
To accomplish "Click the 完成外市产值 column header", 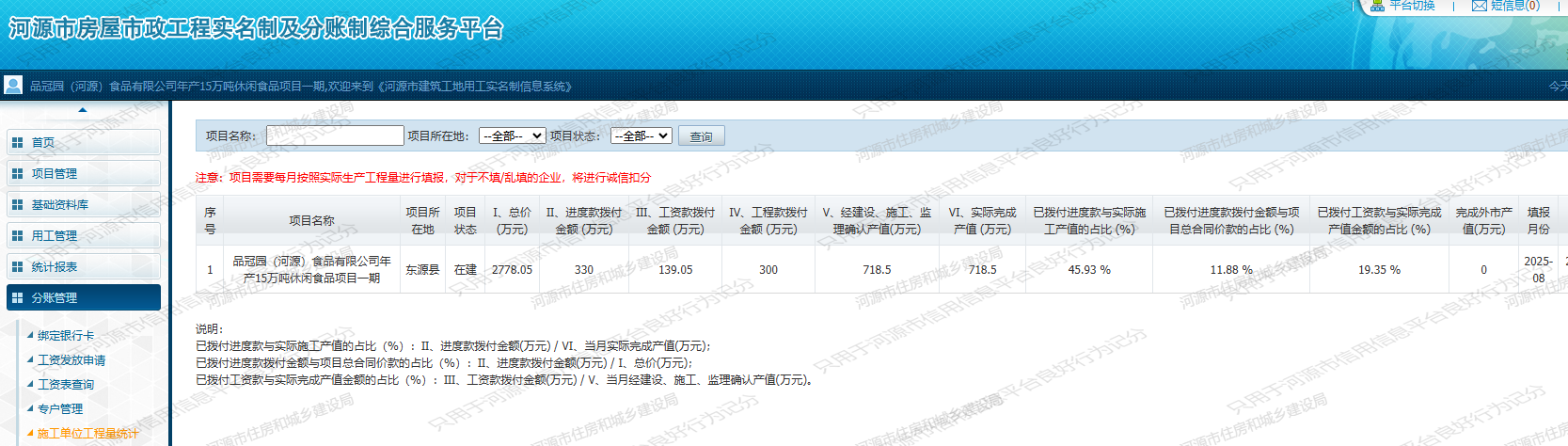I will pyautogui.click(x=1483, y=220).
